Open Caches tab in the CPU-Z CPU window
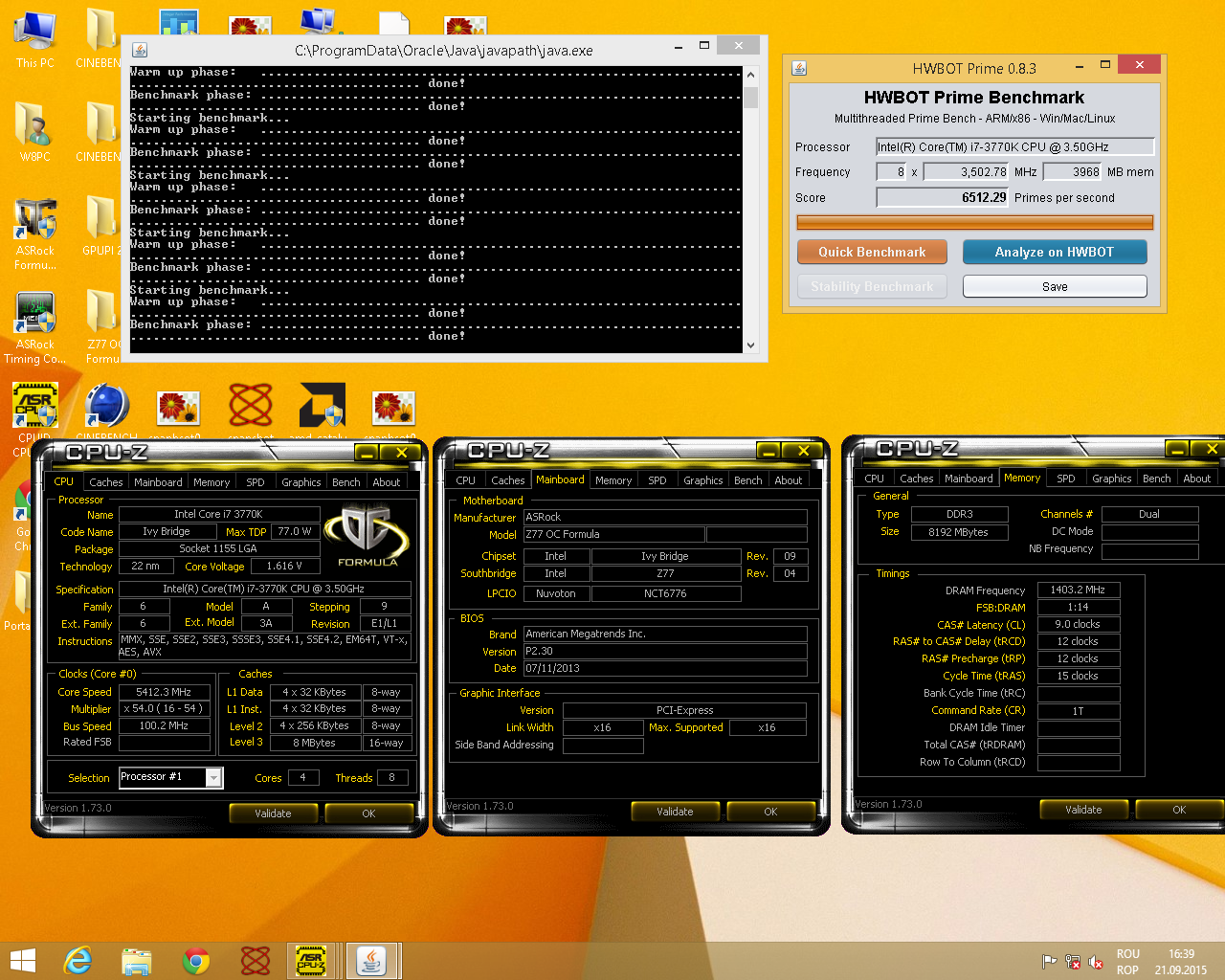This screenshot has height=980, width=1225. [106, 482]
